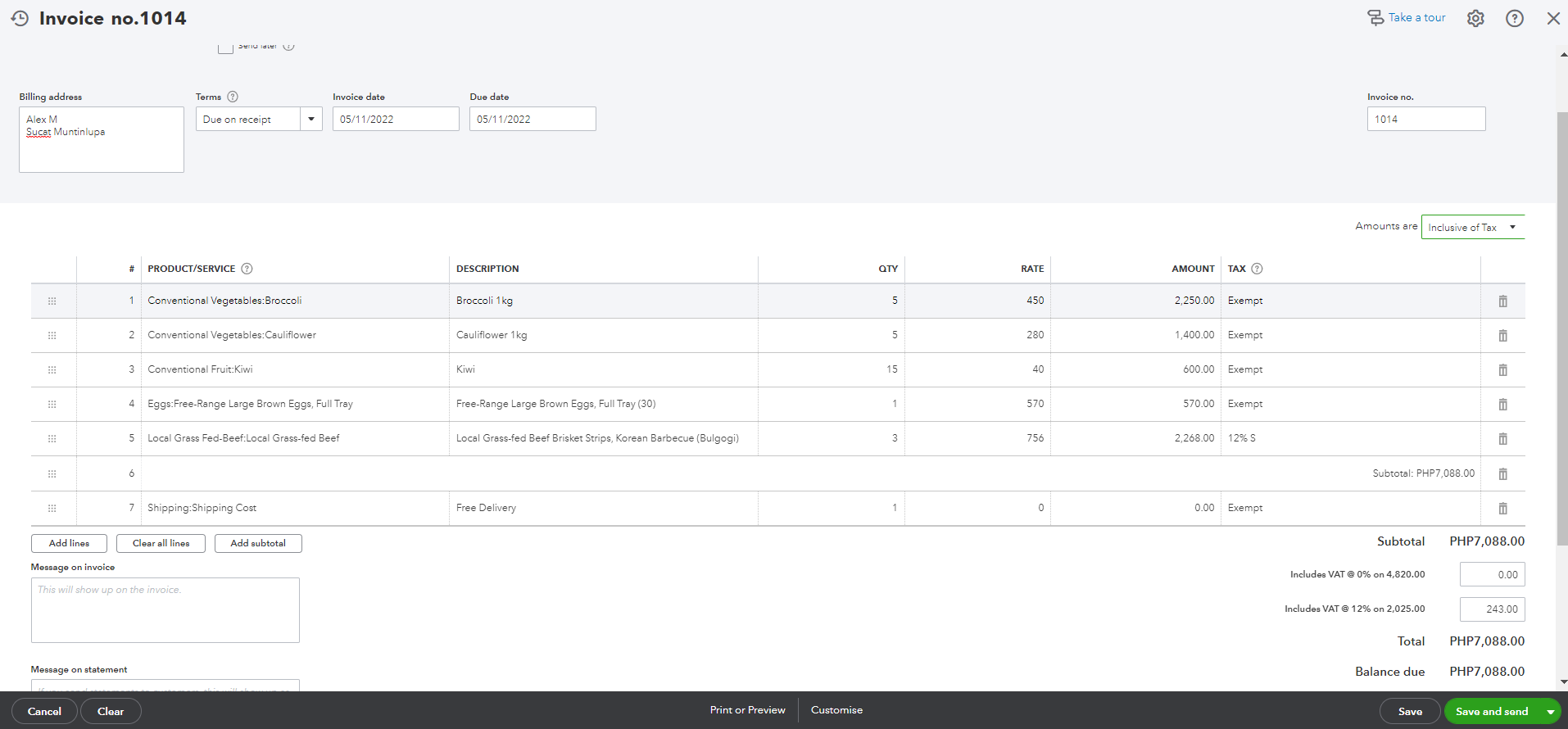The image size is (1568, 729).
Task: Click the Add lines button
Action: 69,543
